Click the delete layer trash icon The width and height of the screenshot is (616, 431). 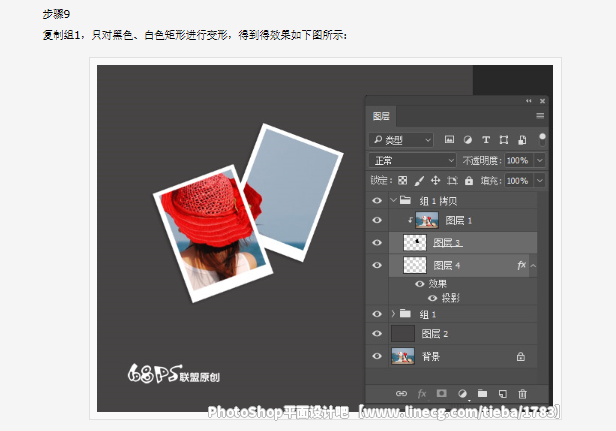click(x=522, y=393)
